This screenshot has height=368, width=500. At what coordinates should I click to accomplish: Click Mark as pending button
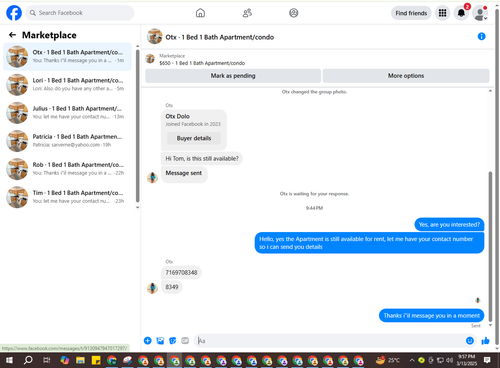pyautogui.click(x=233, y=76)
